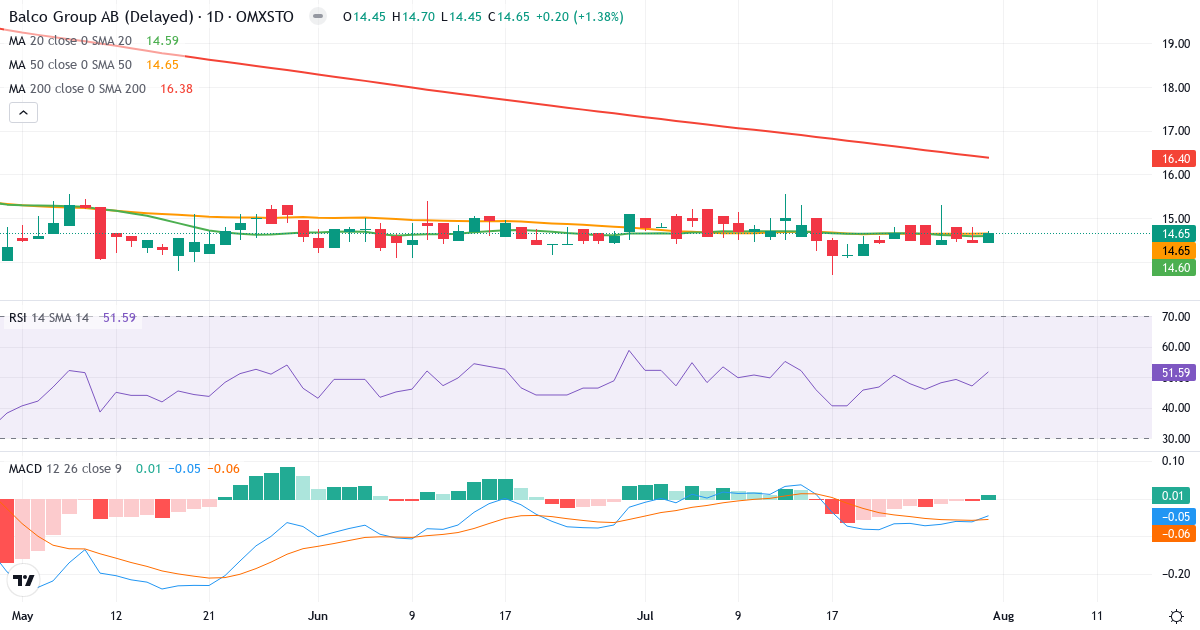Click the MA 200 value 16.38
1200x630 pixels.
176,89
